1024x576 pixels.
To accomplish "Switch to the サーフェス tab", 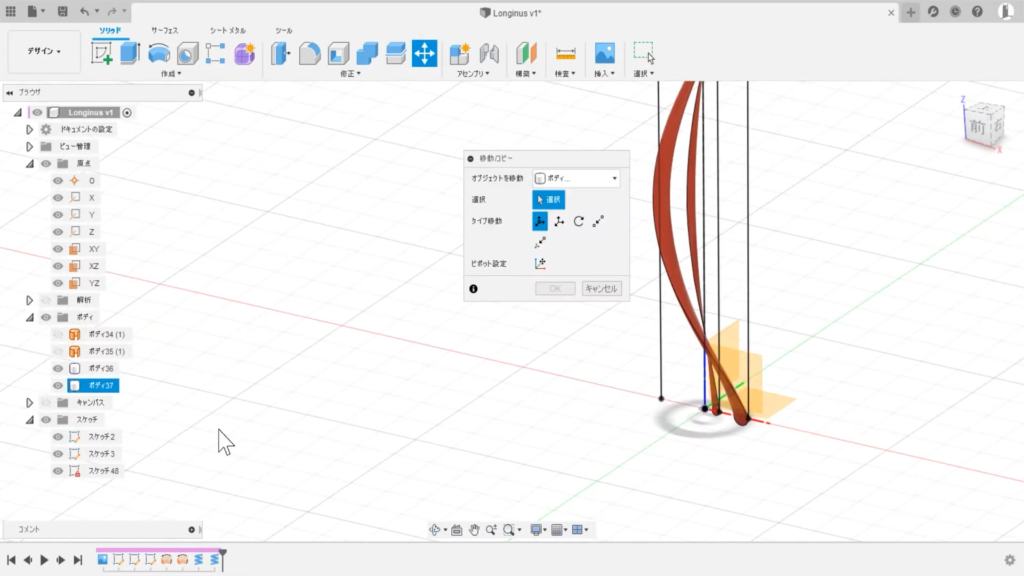I will tap(165, 31).
